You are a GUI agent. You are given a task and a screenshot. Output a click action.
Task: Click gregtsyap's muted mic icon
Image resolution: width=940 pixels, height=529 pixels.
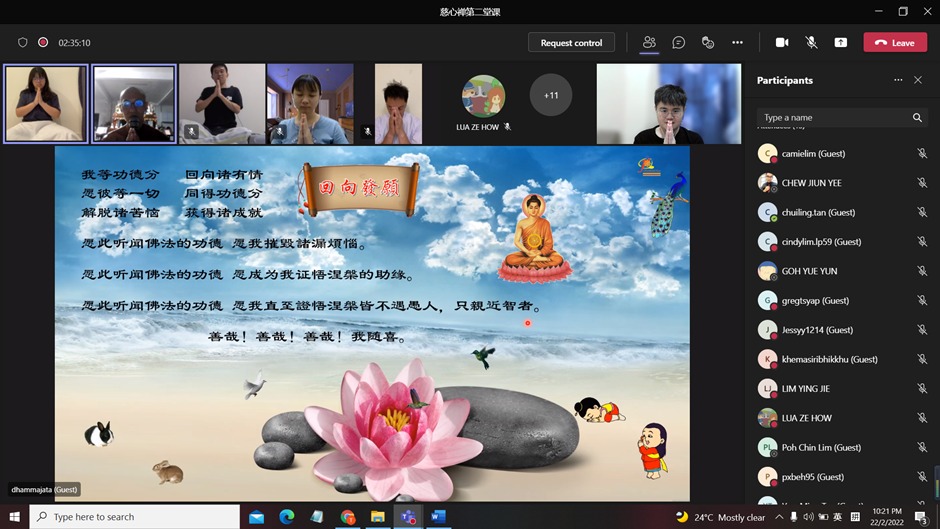pos(922,300)
